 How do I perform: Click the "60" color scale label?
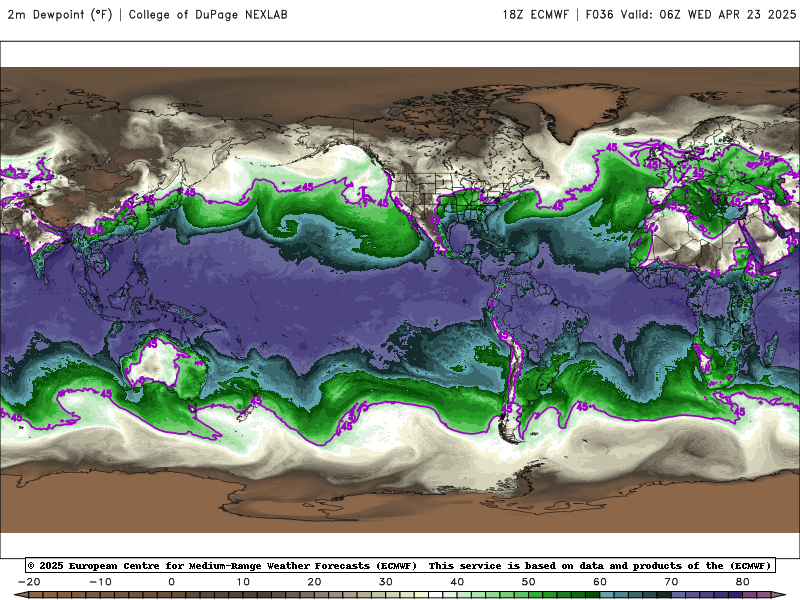pyautogui.click(x=600, y=582)
